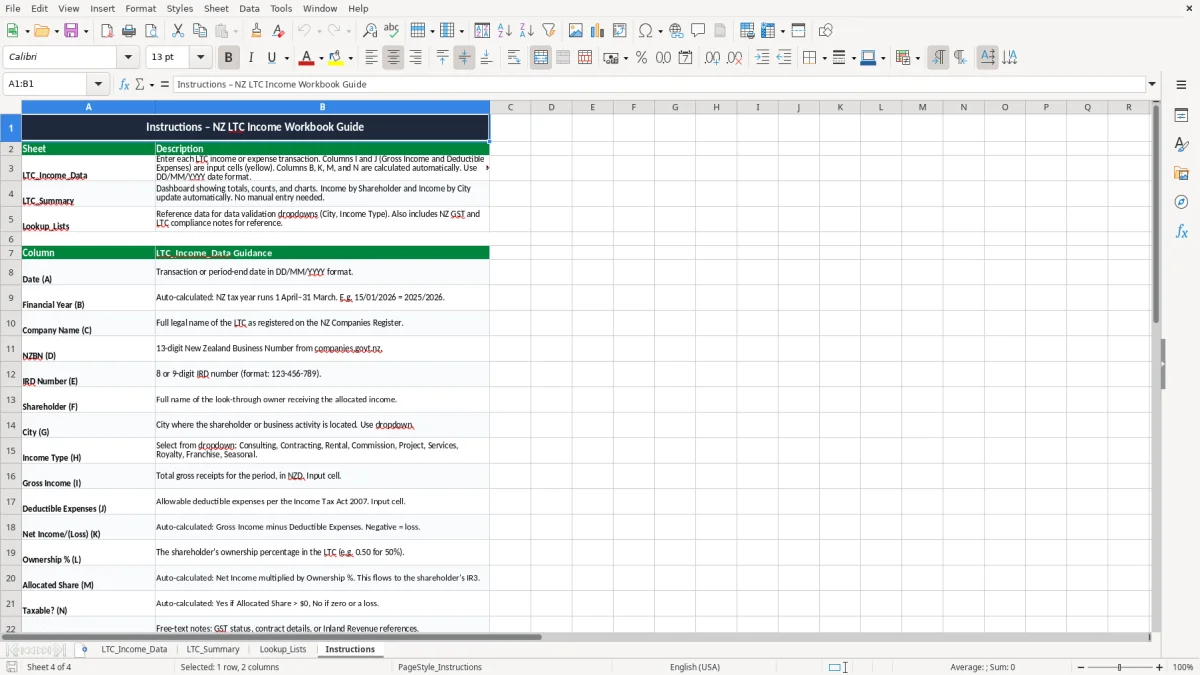This screenshot has width=1200, height=675.
Task: Open Borders dropdown arrow
Action: tap(823, 58)
